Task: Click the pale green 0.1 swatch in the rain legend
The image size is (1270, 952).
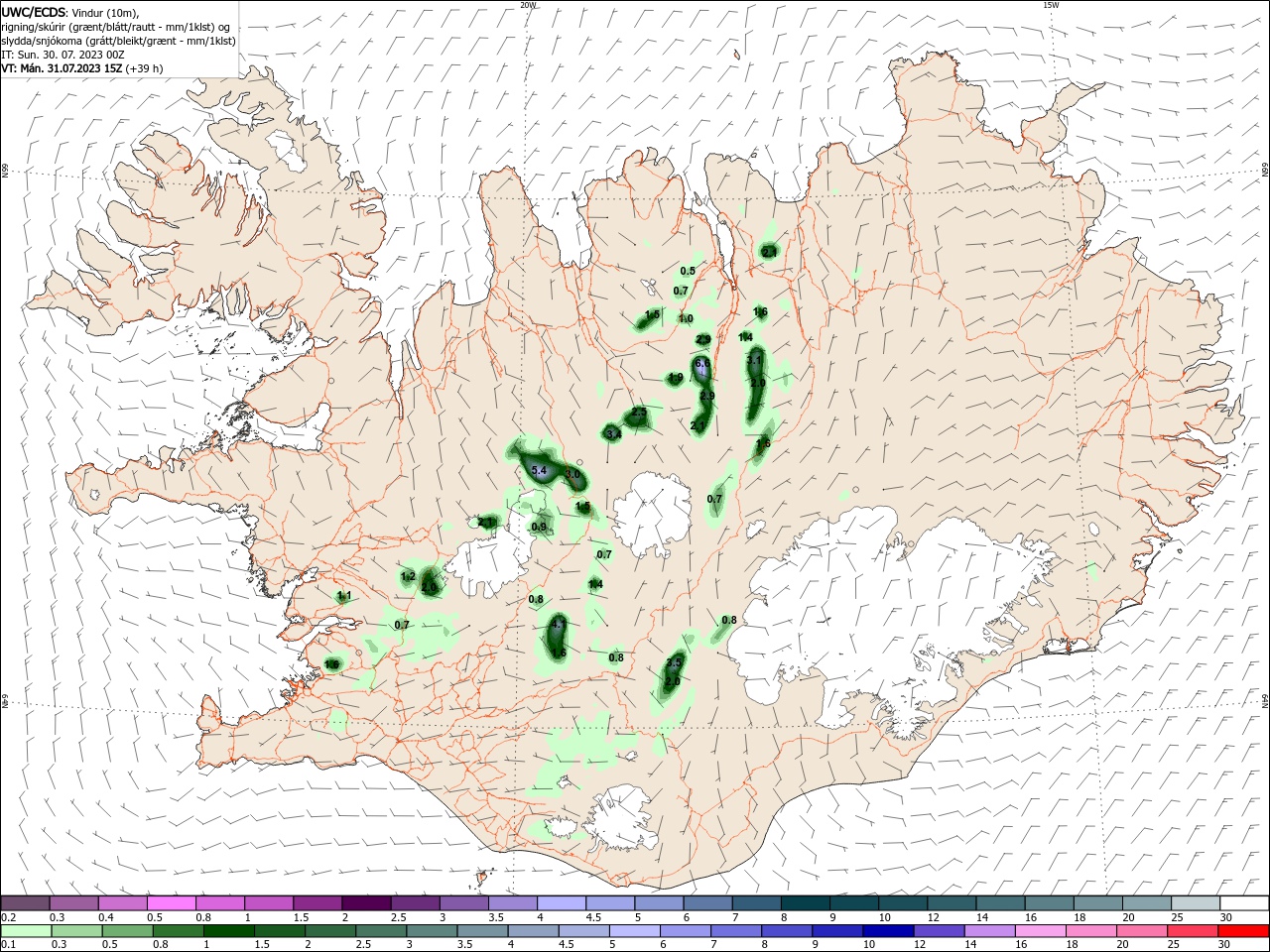Action: [26, 931]
